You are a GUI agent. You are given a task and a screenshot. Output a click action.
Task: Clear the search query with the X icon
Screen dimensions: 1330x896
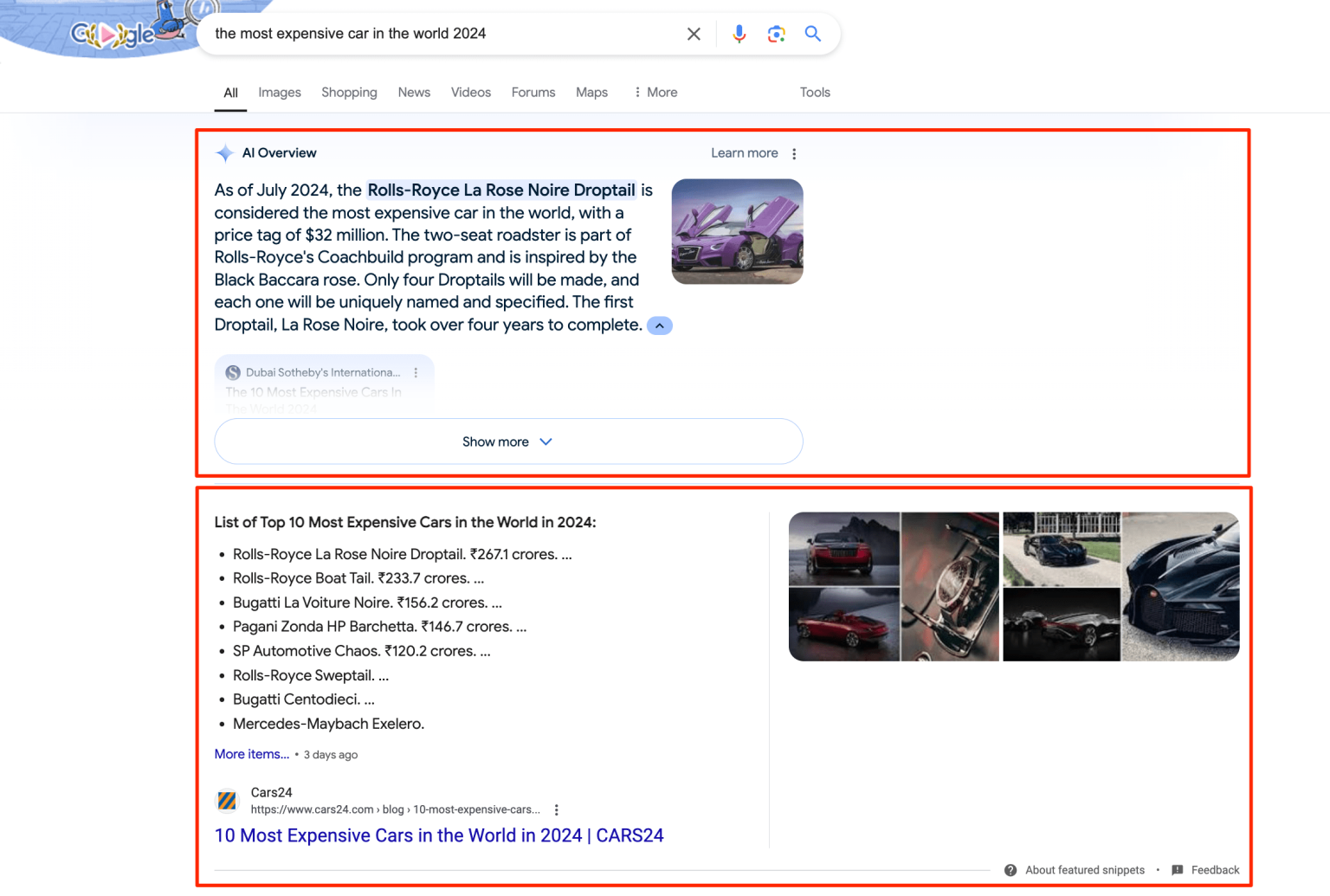(x=694, y=34)
